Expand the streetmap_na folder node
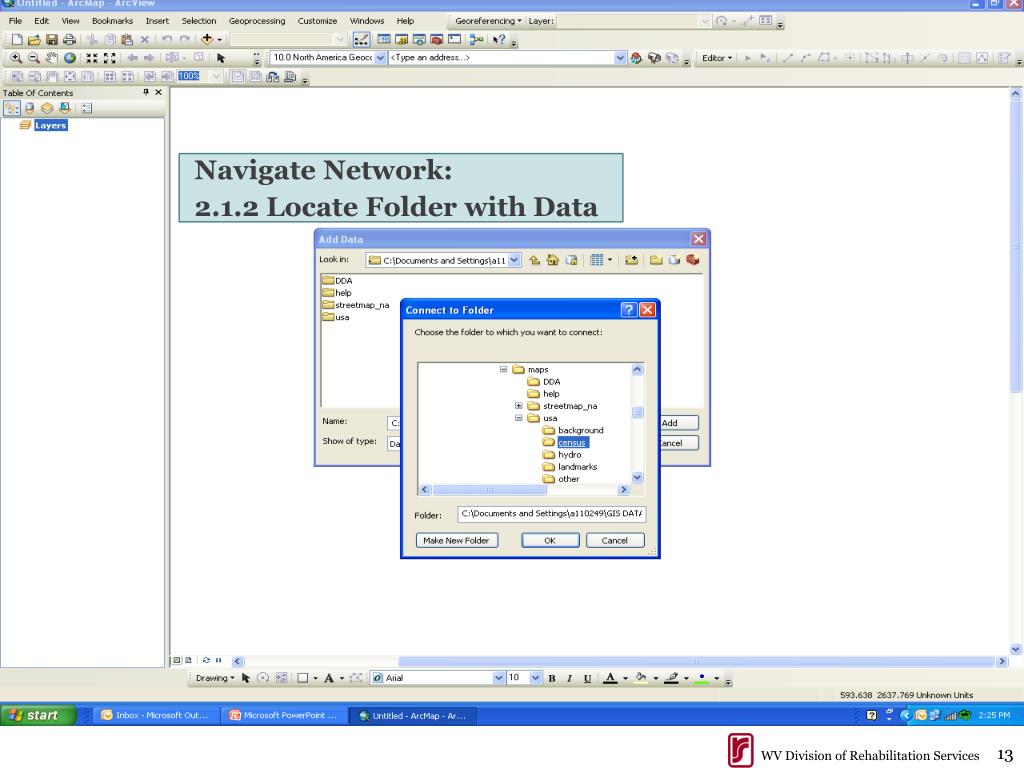Screen dimensions: 1024x768 (519, 406)
